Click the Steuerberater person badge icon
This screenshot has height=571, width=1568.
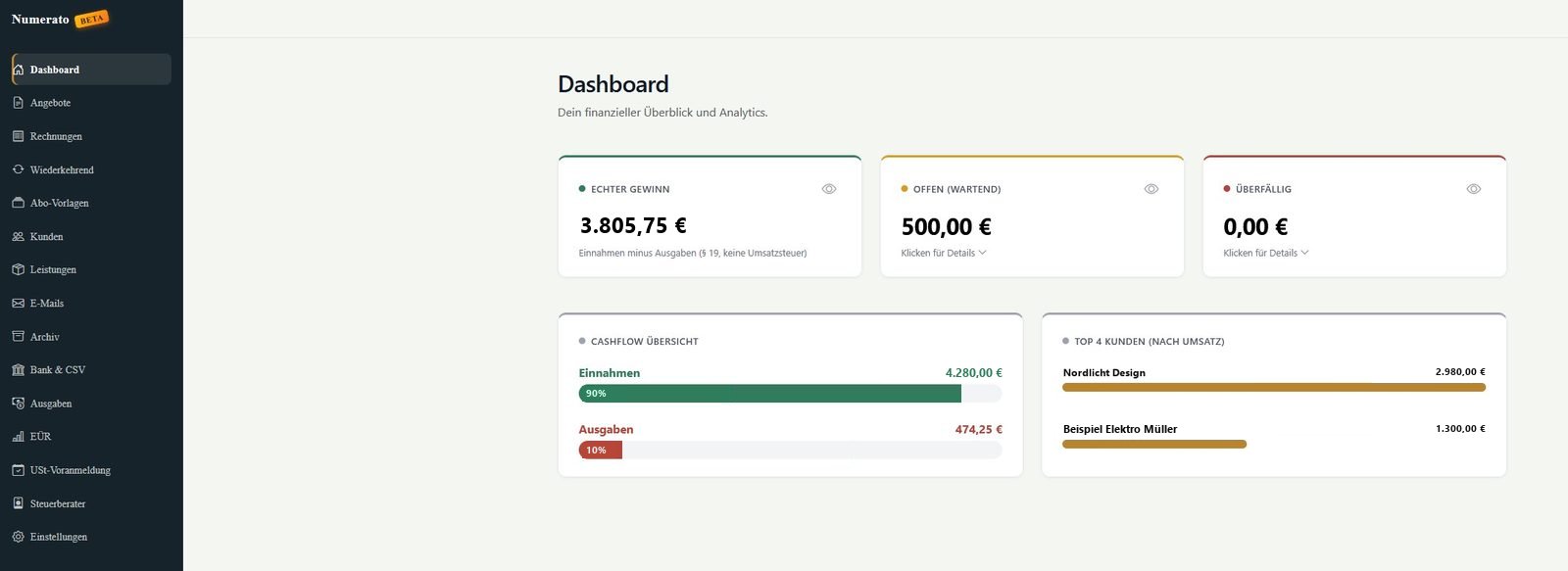tap(18, 503)
